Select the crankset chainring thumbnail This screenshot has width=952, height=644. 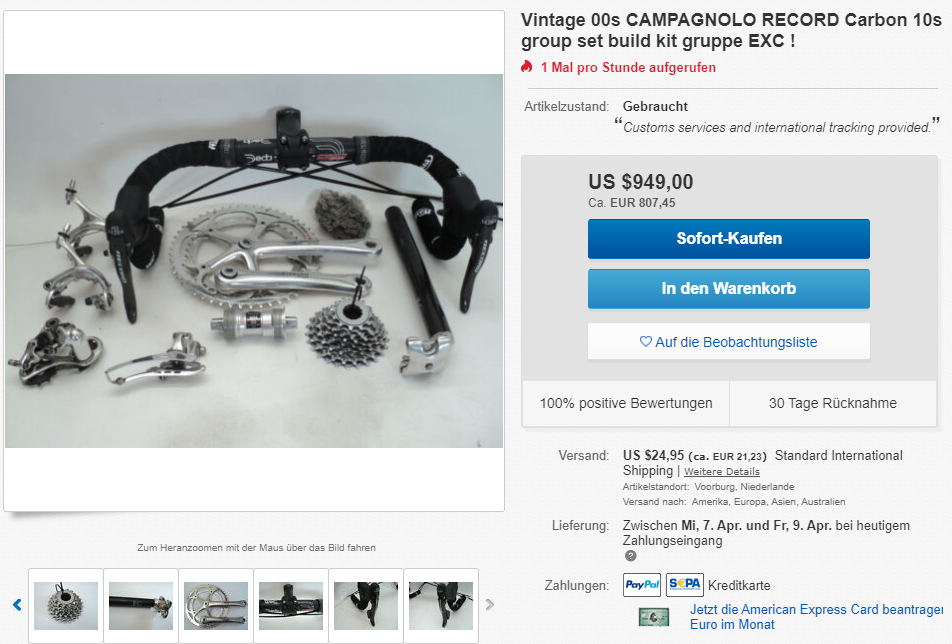point(216,606)
